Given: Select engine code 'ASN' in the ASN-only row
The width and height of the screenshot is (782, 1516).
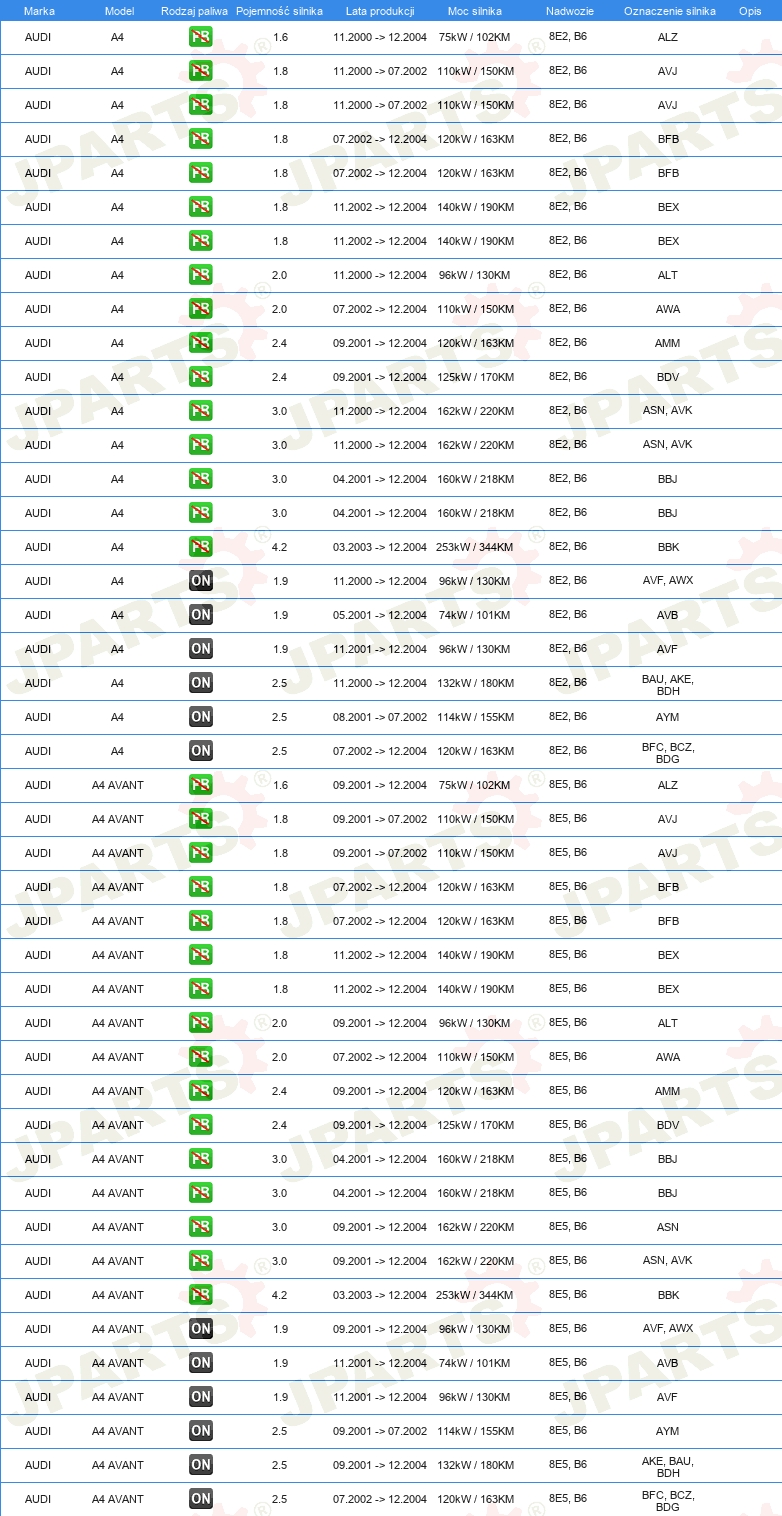Looking at the screenshot, I should click(668, 1228).
